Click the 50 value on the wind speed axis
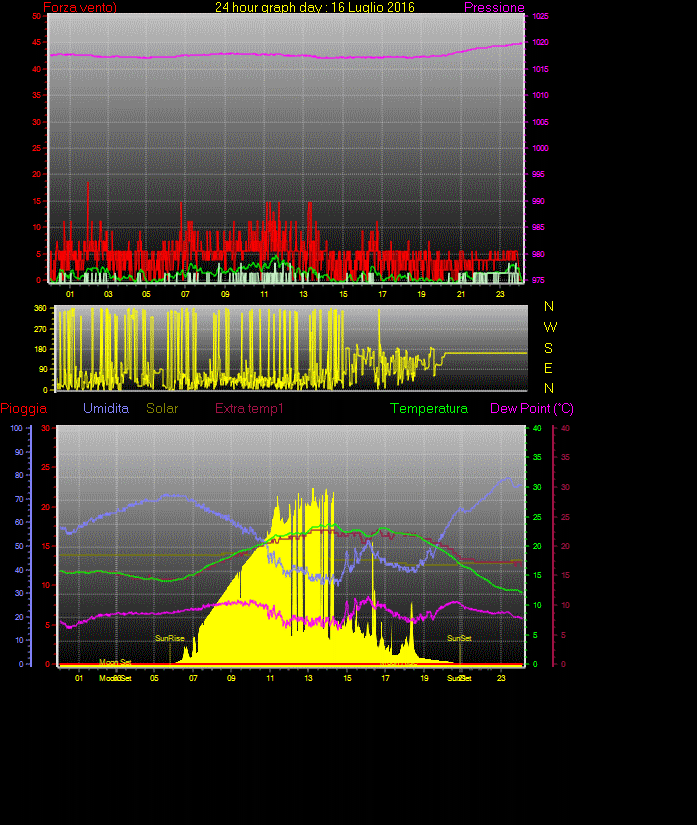 pyautogui.click(x=36, y=16)
